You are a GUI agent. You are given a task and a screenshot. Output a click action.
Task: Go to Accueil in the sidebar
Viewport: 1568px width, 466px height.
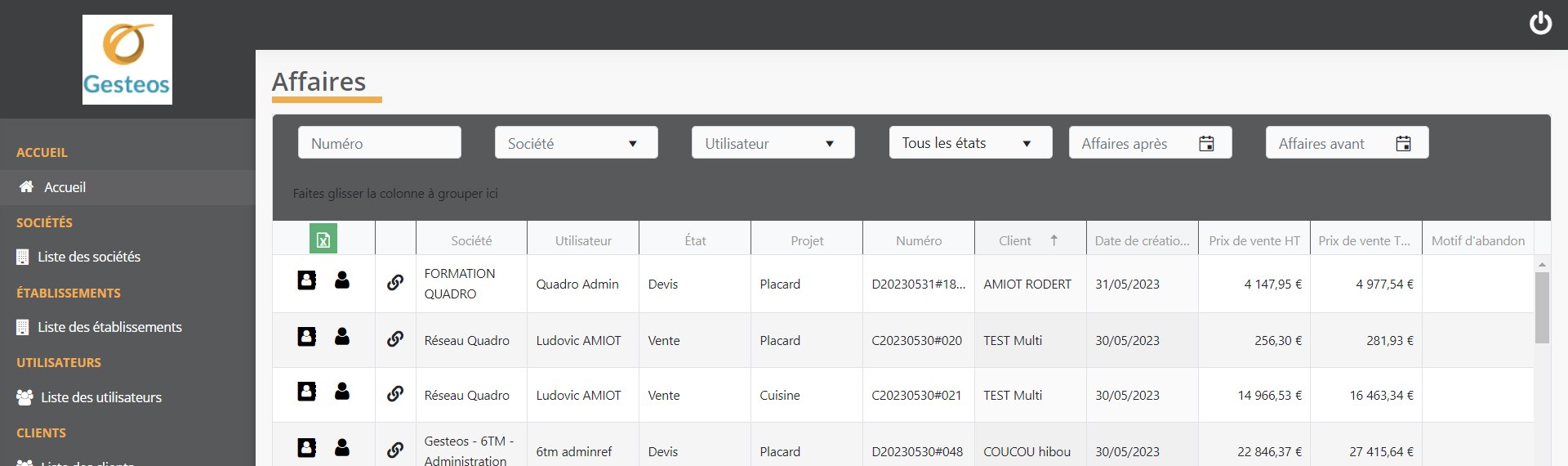click(65, 187)
